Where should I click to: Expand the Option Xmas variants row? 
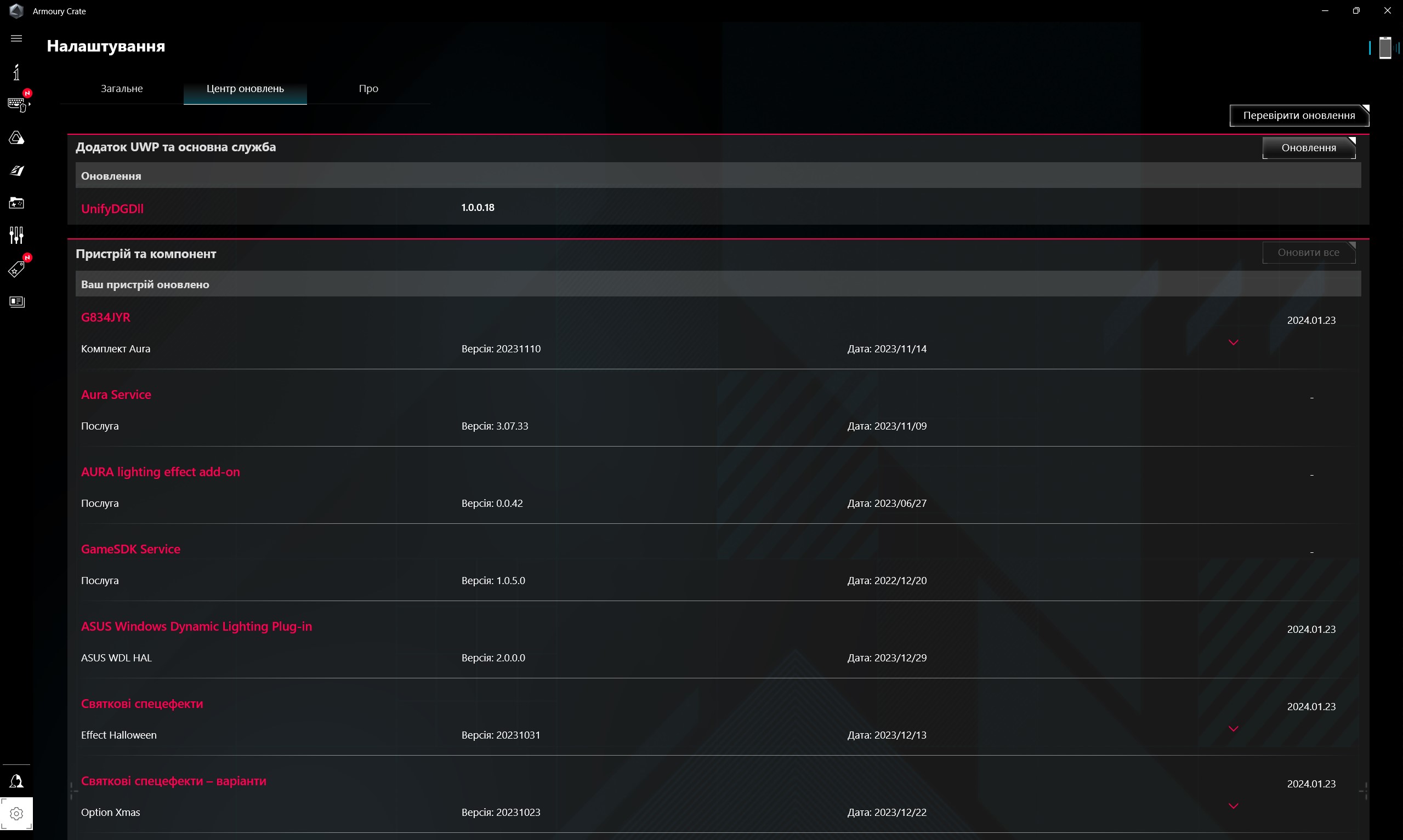click(1233, 805)
